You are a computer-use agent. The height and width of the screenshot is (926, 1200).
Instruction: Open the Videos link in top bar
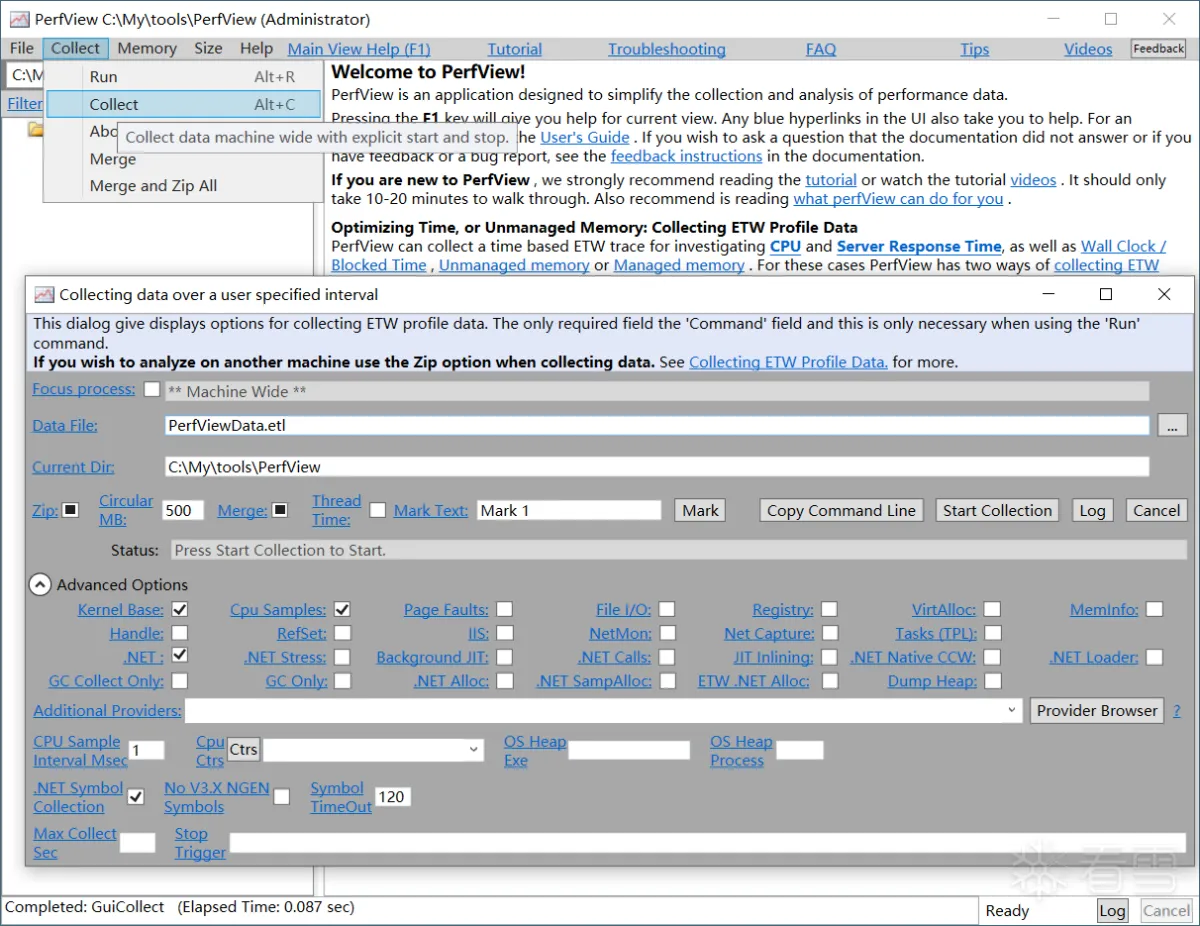pos(1088,49)
